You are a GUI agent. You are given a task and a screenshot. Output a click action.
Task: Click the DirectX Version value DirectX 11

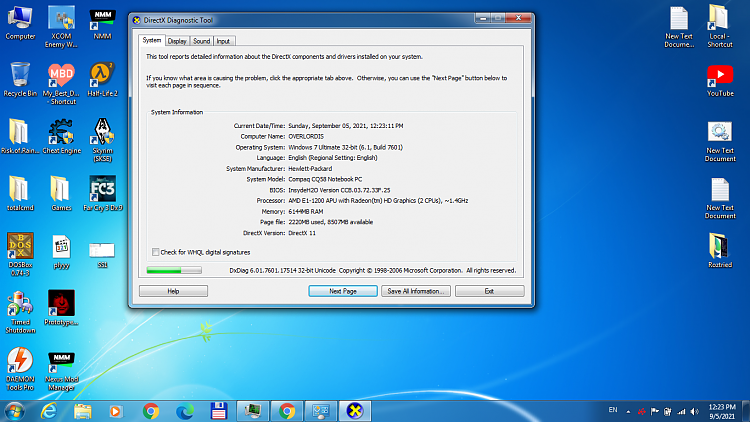pyautogui.click(x=302, y=233)
